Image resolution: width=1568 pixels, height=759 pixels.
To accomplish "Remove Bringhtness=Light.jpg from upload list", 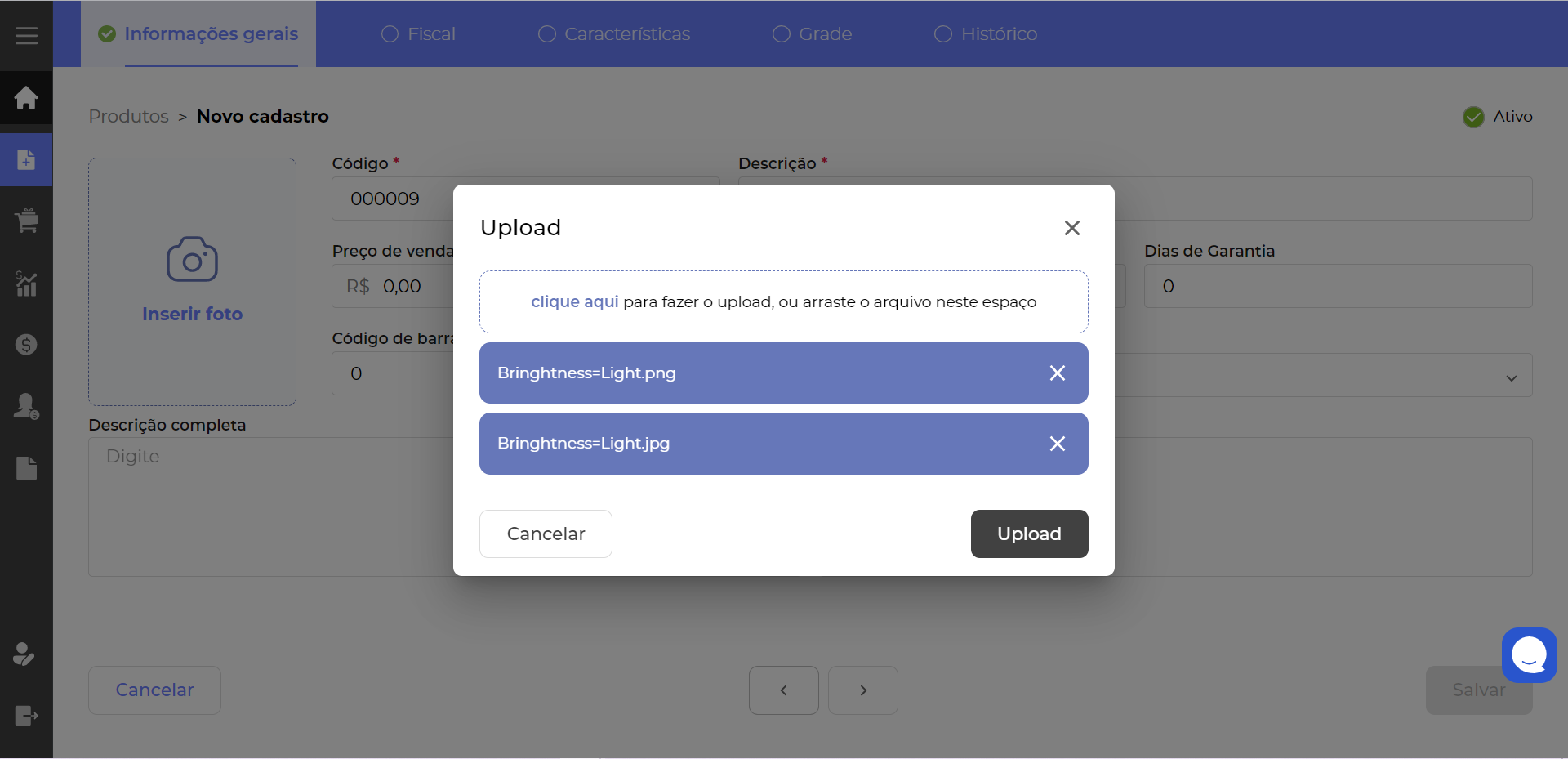I will 1057,444.
